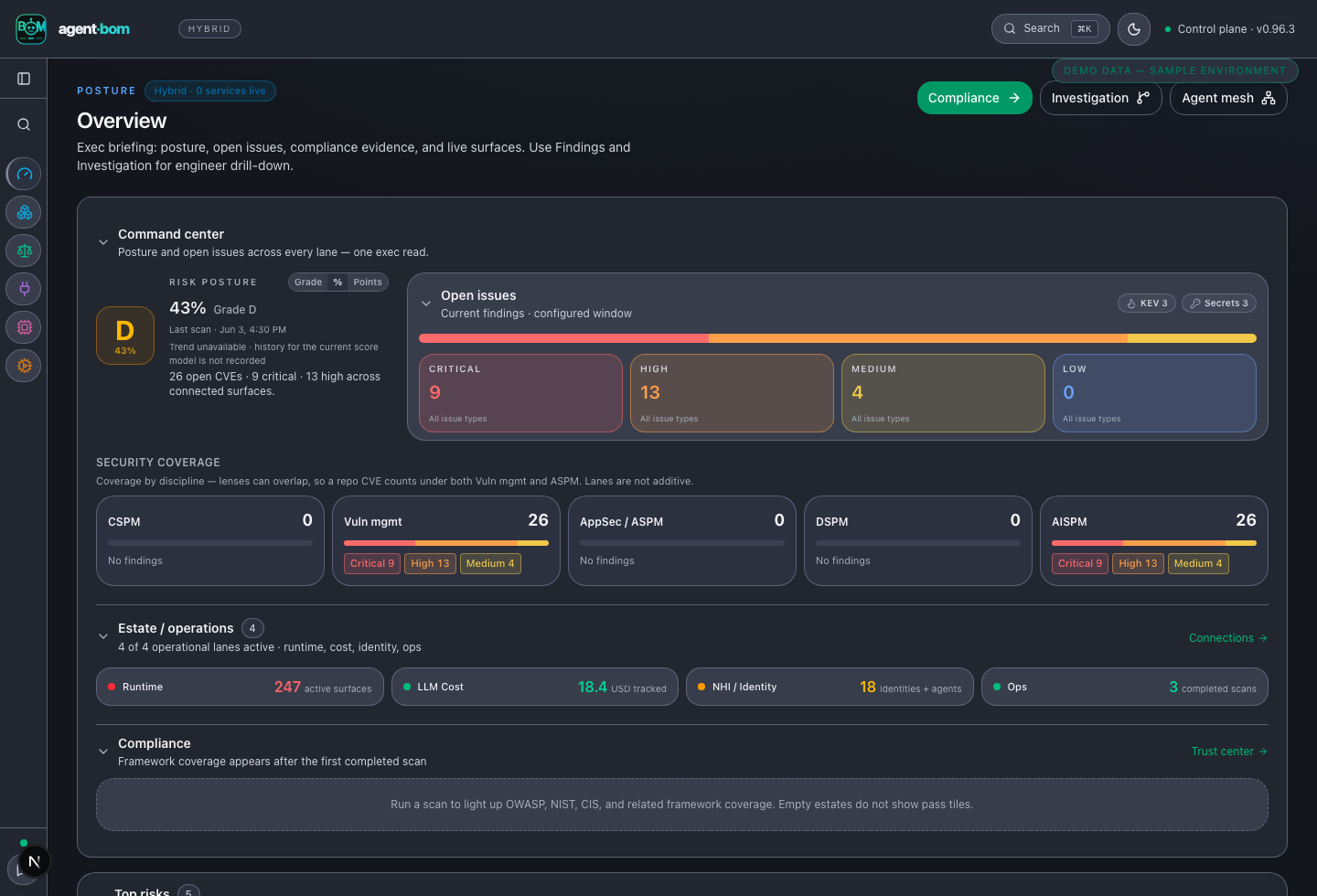Open the Compliance page button

[x=974, y=98]
